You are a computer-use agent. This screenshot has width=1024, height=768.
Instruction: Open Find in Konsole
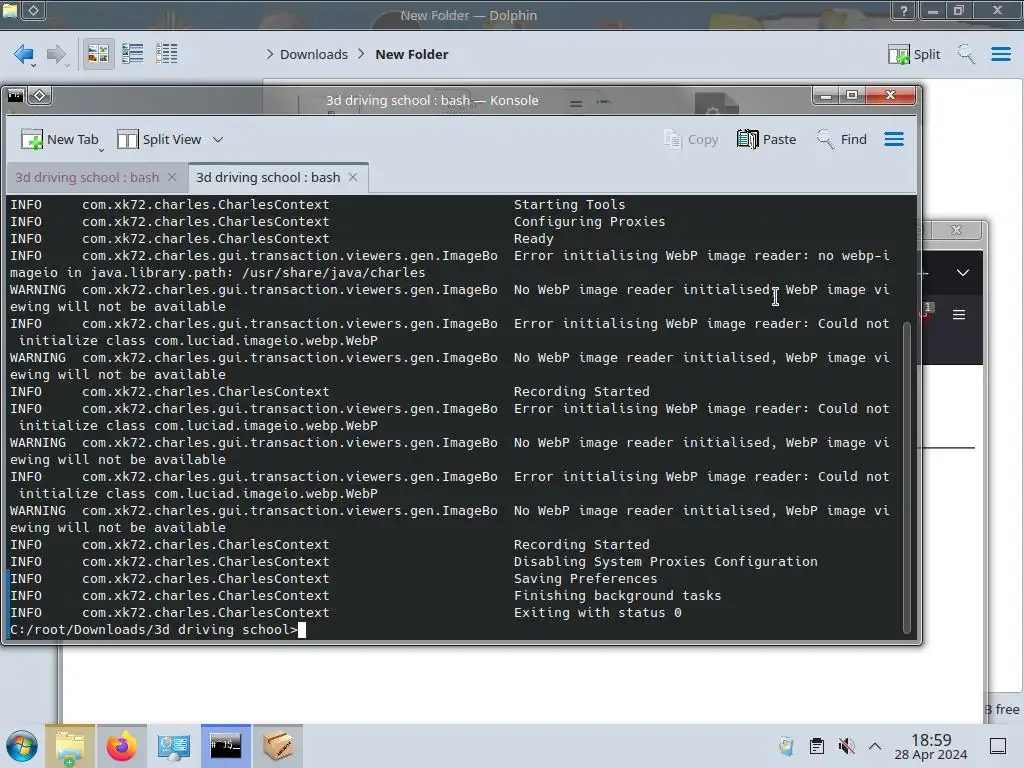pos(842,139)
